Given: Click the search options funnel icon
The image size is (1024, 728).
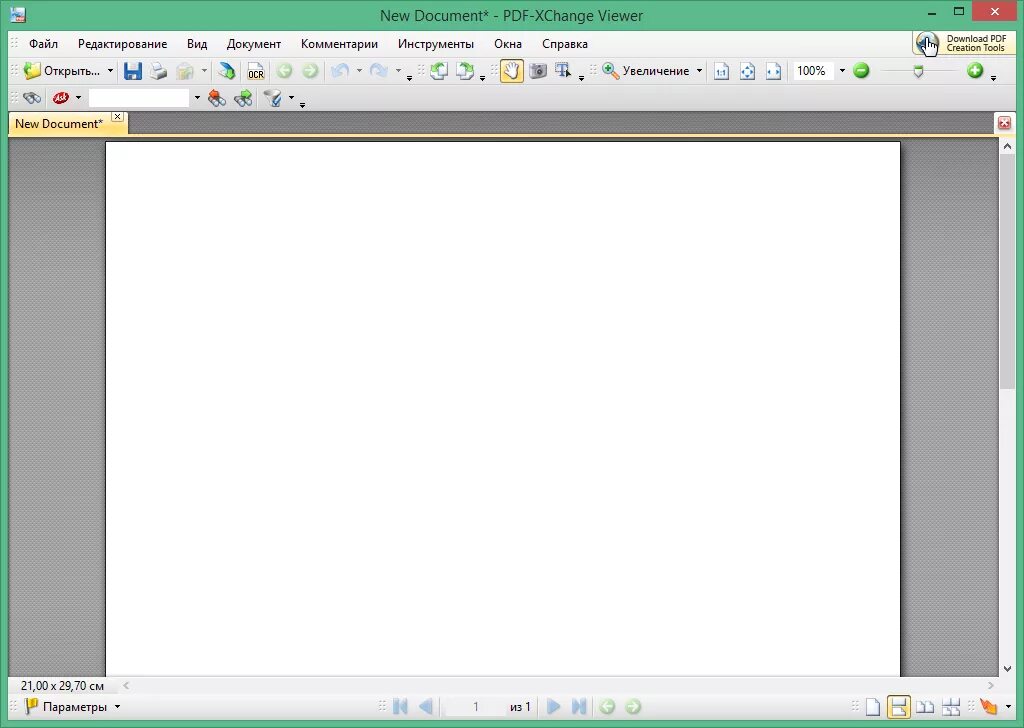Looking at the screenshot, I should pyautogui.click(x=273, y=98).
